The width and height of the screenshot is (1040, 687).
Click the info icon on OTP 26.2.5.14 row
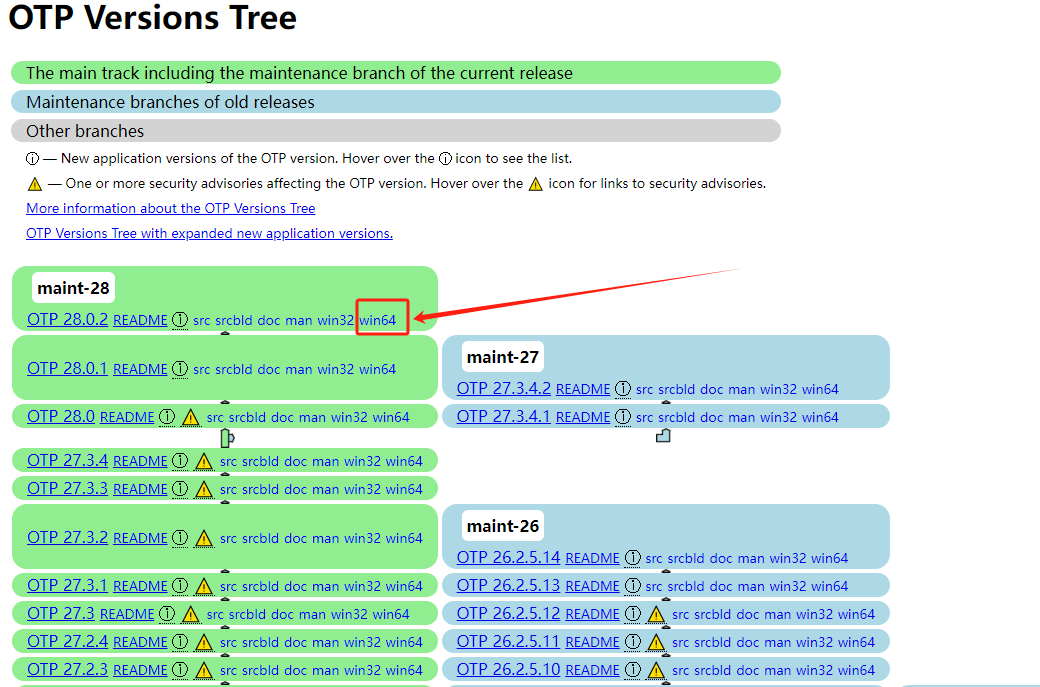pyautogui.click(x=633, y=558)
